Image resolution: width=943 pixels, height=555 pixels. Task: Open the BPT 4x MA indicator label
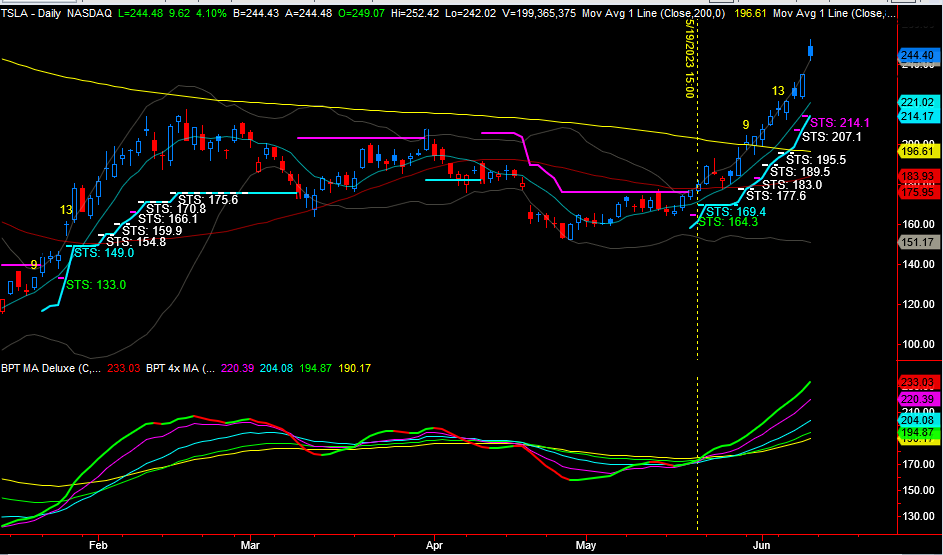tap(180, 369)
